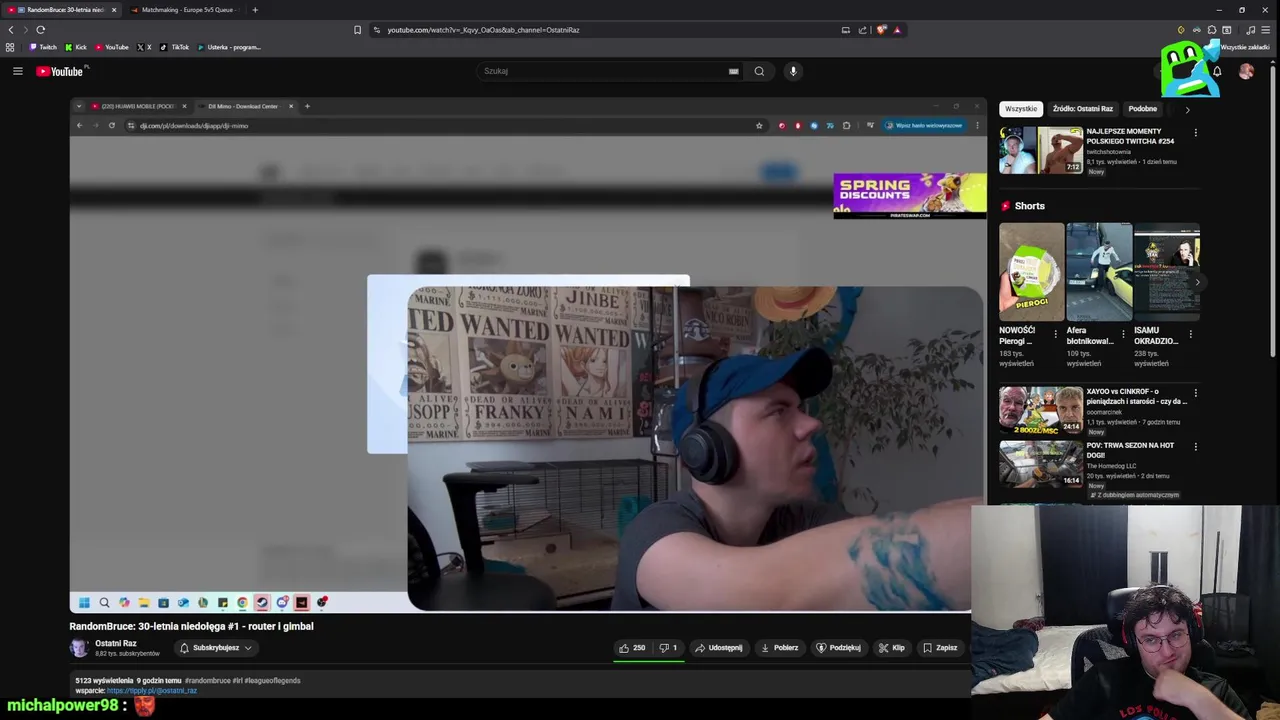Viewport: 1280px width, 720px height.
Task: Click the Podziękuj thanks button
Action: pos(839,648)
